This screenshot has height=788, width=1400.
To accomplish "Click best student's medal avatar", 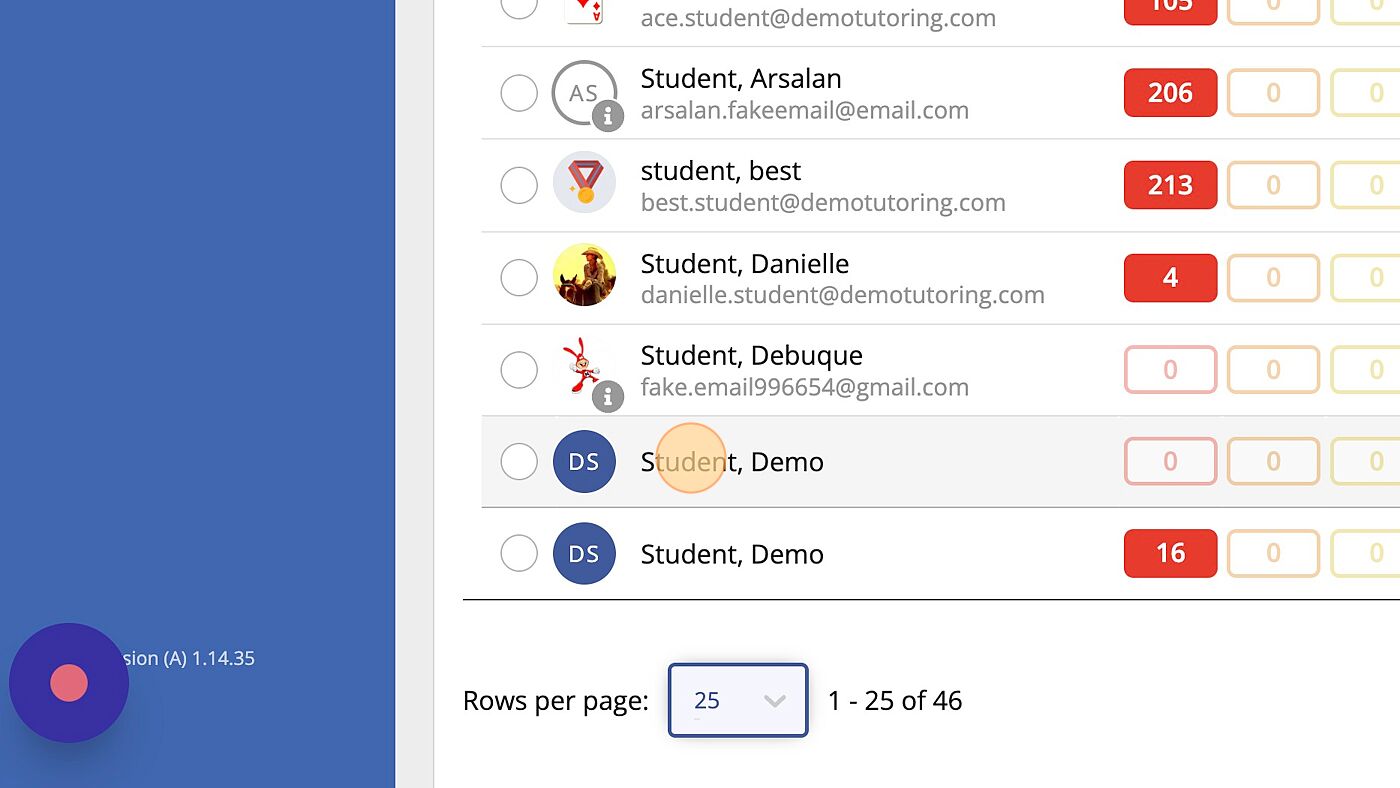I will (584, 184).
